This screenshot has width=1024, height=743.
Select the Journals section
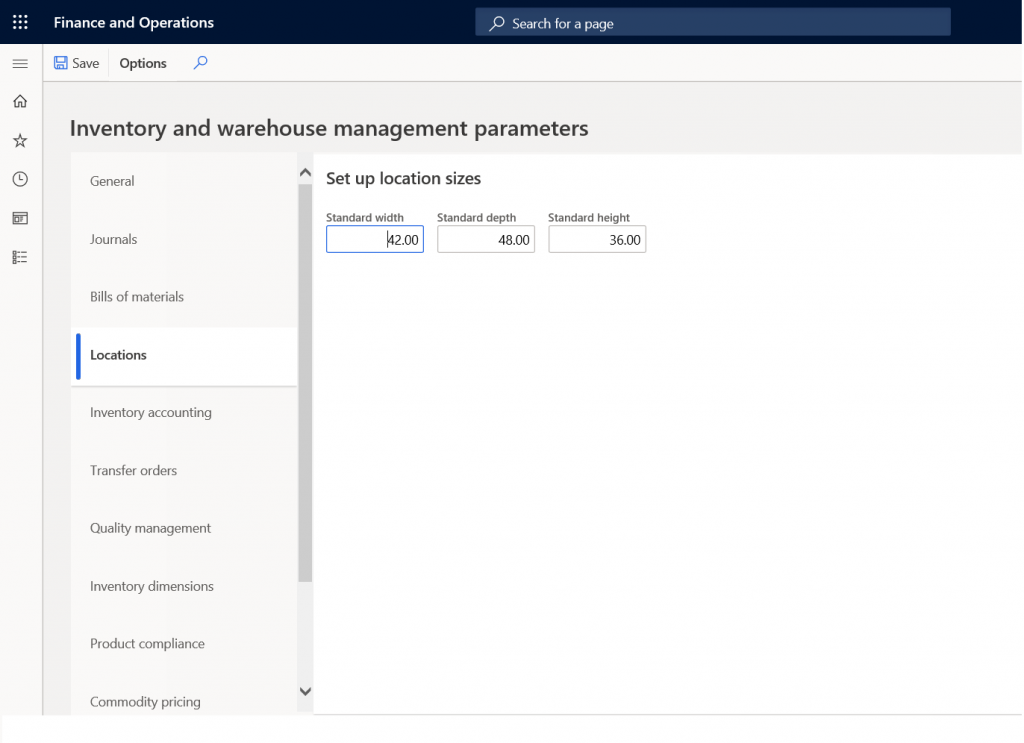tap(112, 239)
